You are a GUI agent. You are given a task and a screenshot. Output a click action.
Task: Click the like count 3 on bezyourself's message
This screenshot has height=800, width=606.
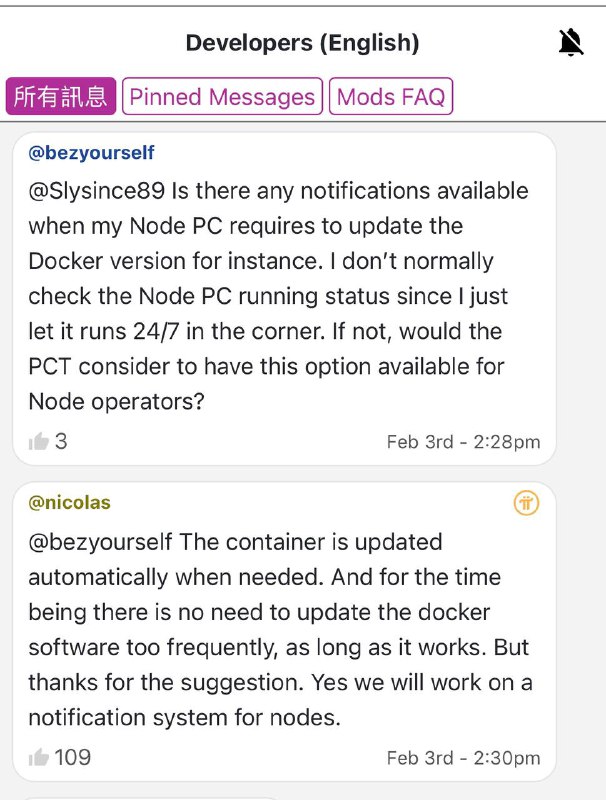pos(61,441)
